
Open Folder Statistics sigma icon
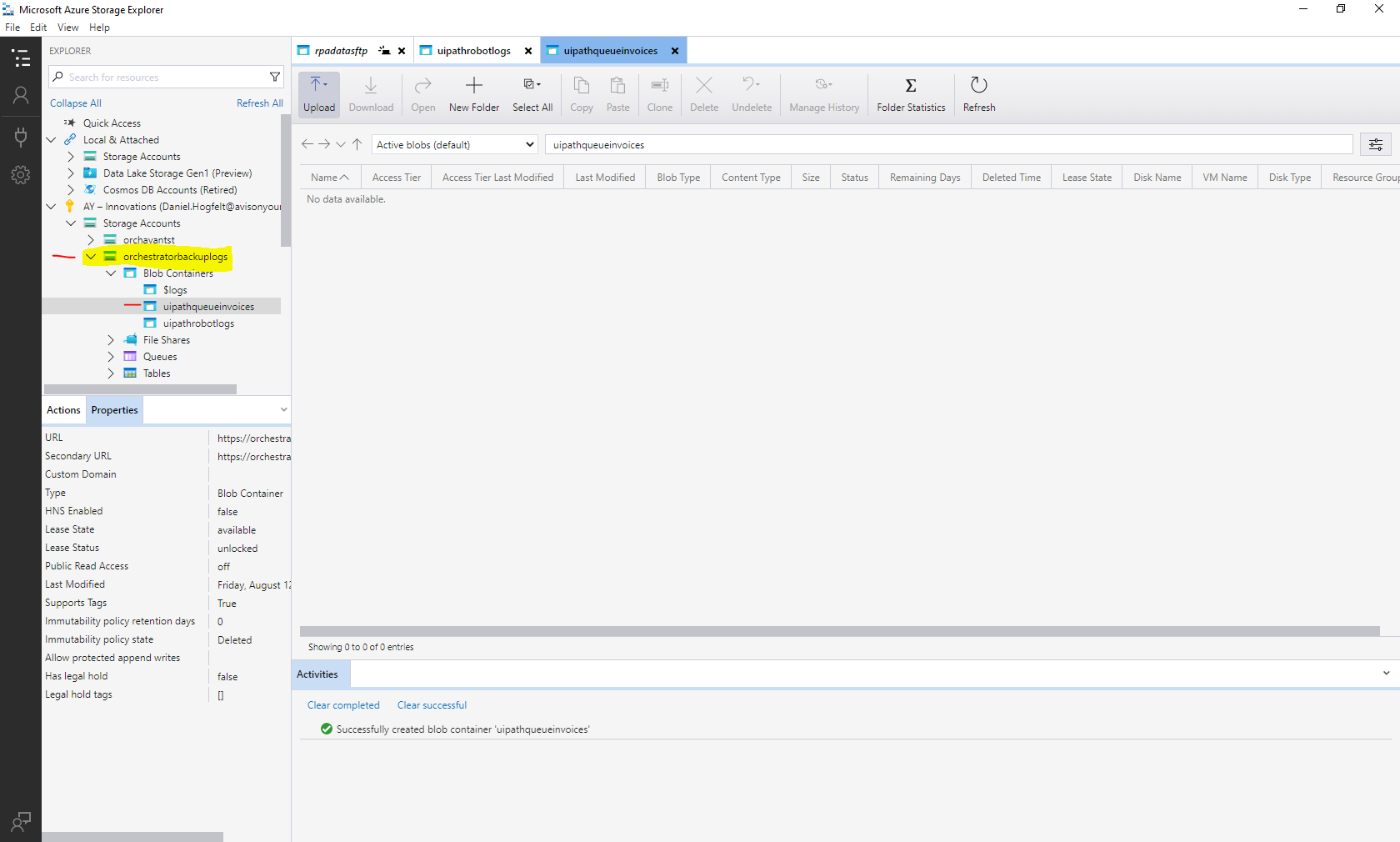911,94
